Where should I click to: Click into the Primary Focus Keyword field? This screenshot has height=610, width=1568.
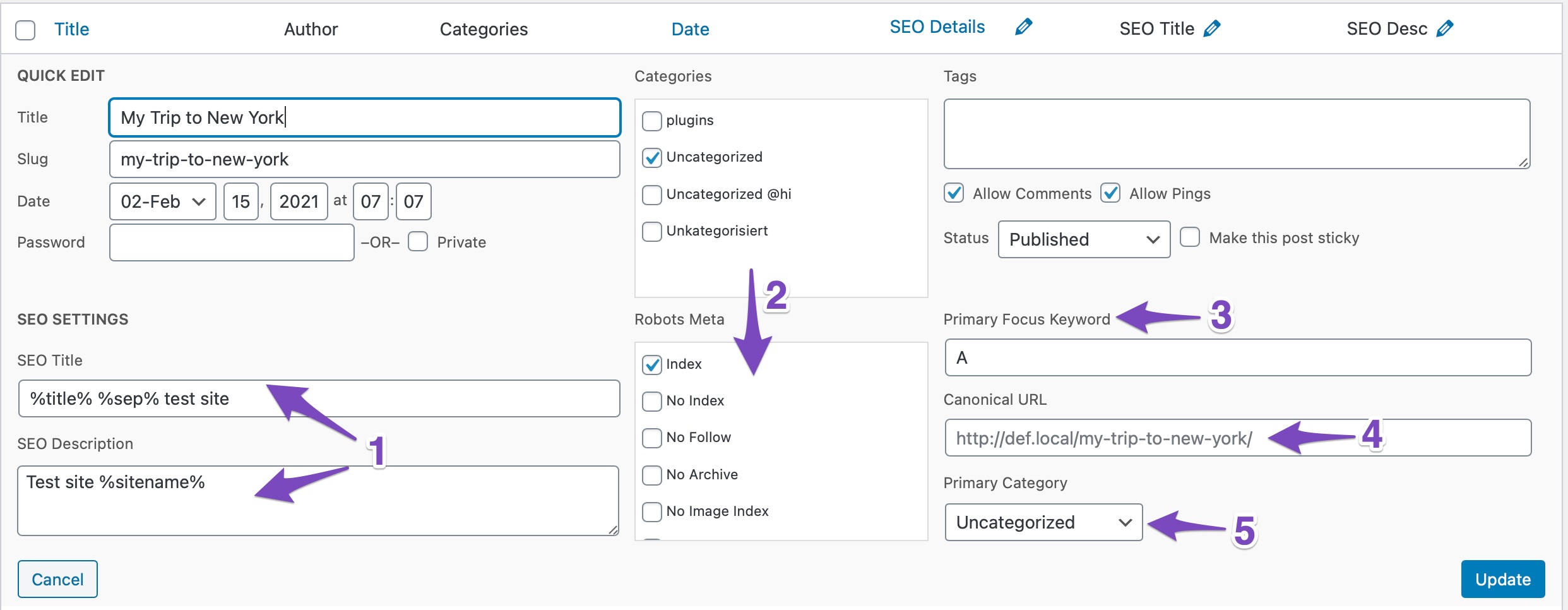click(1237, 358)
